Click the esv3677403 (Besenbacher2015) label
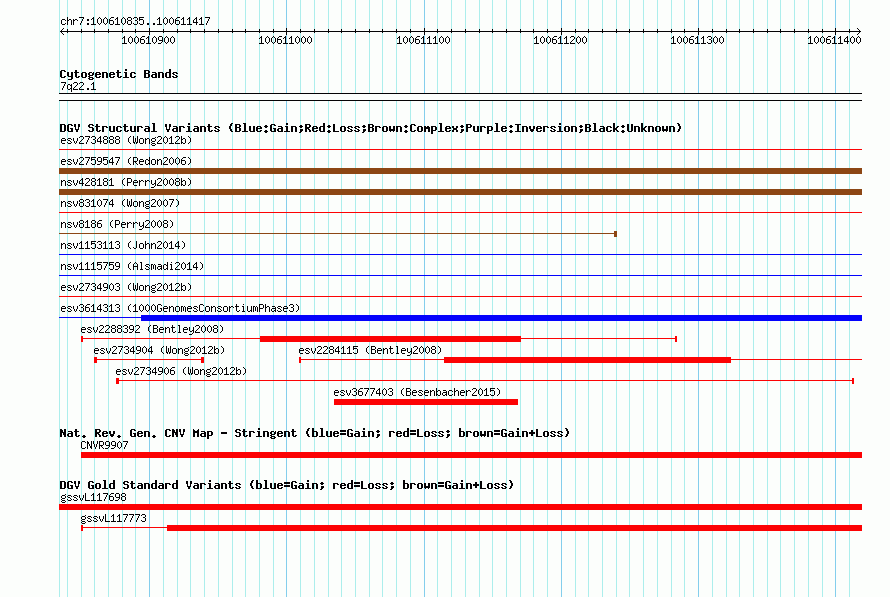This screenshot has height=597, width=890. (x=417, y=392)
